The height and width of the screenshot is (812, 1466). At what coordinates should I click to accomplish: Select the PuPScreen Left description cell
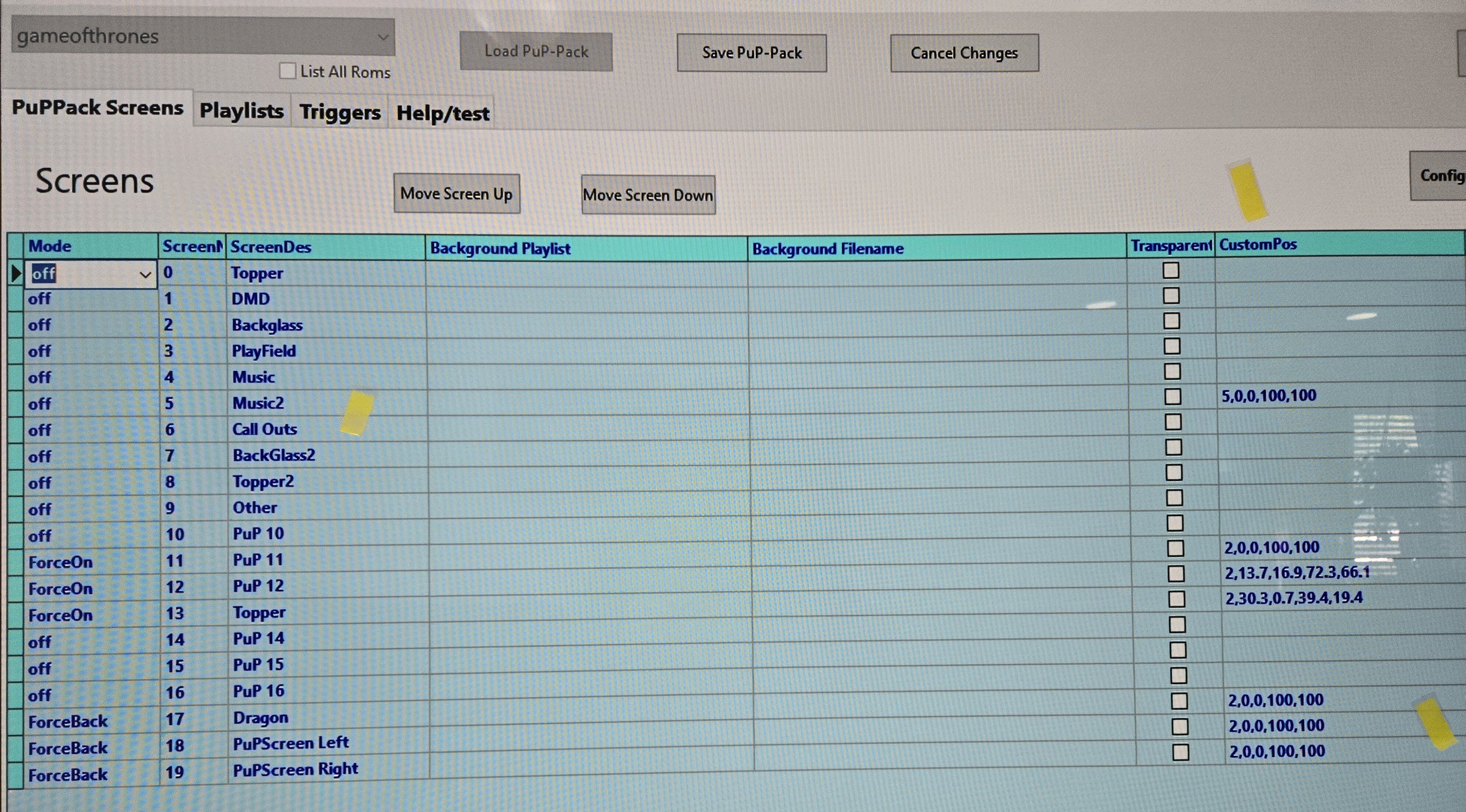(x=328, y=743)
